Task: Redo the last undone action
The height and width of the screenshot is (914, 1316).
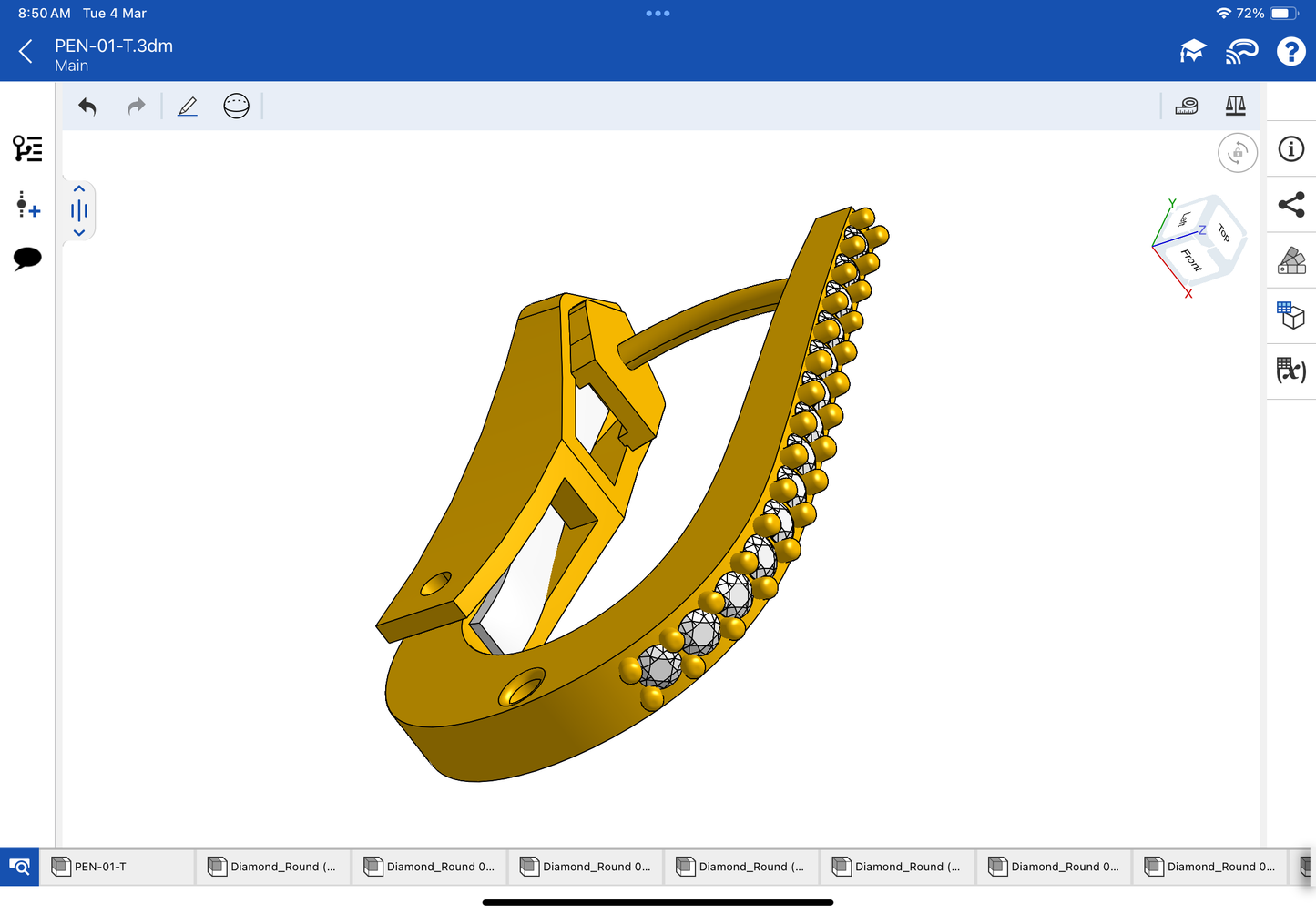Action: tap(136, 107)
